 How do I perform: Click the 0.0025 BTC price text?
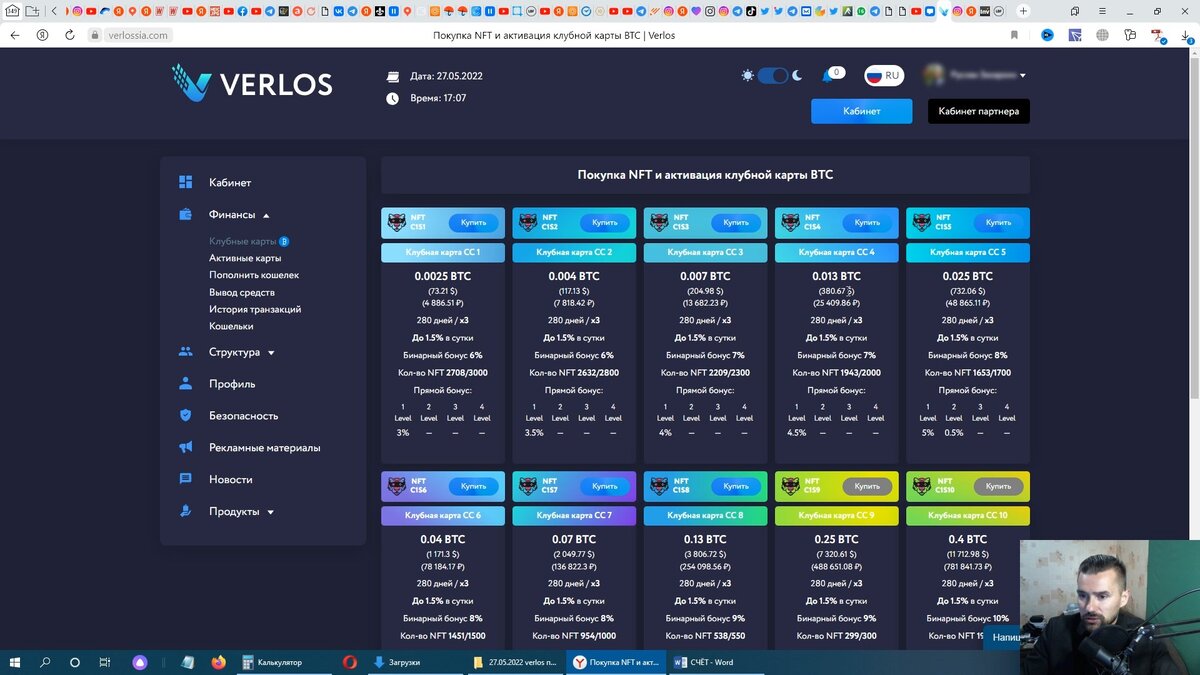443,276
